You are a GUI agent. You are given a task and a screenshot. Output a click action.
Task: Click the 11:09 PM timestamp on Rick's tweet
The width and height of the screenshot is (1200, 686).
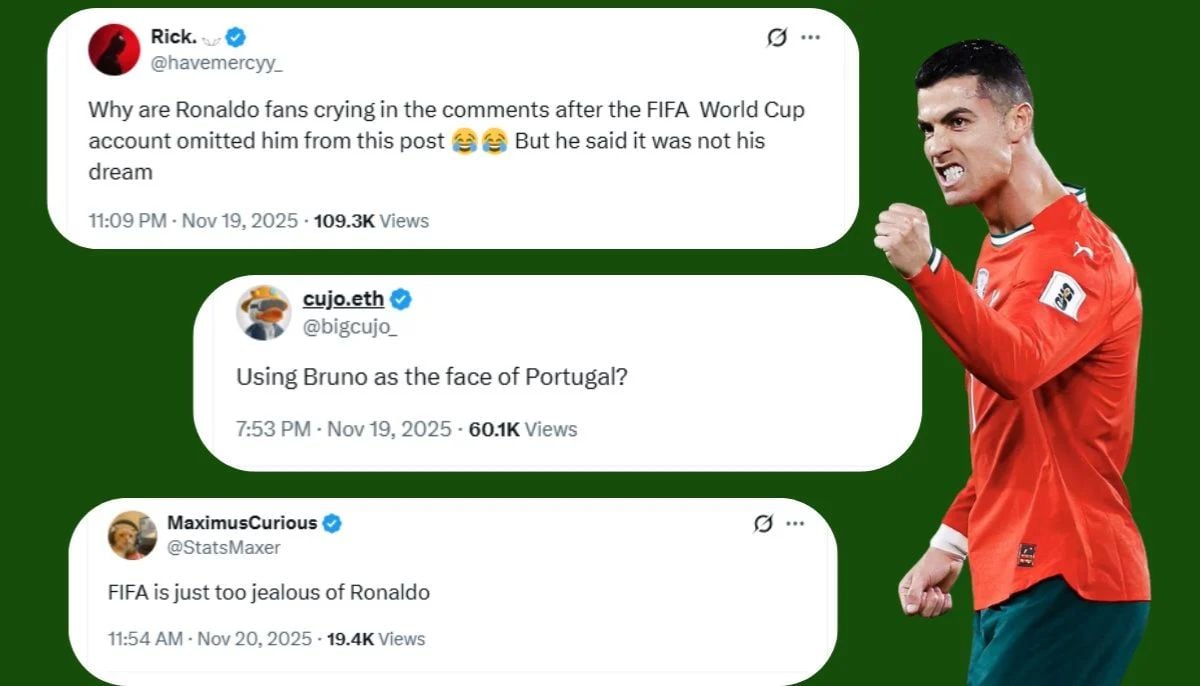tap(127, 221)
